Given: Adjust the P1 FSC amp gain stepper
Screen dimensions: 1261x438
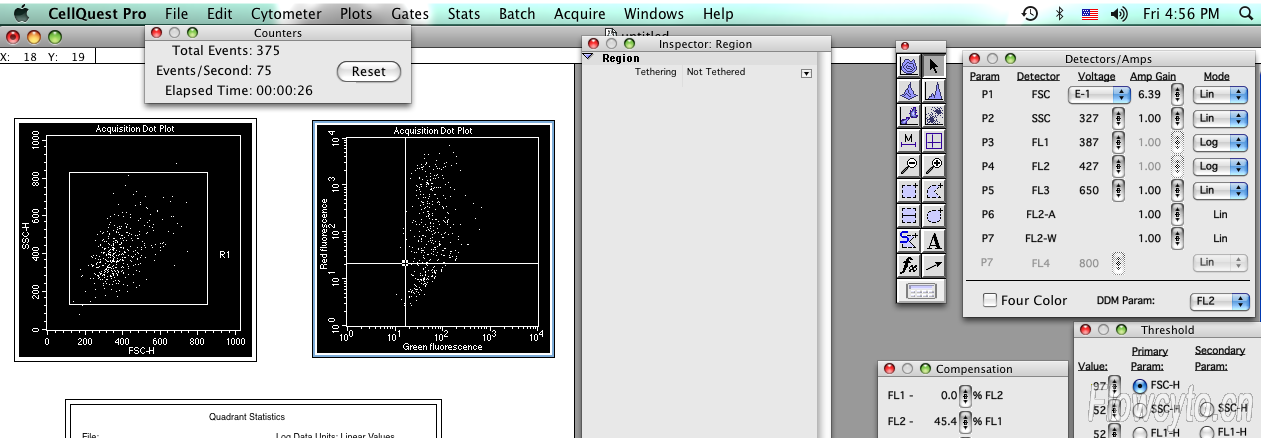Looking at the screenshot, I should 1177,94.
